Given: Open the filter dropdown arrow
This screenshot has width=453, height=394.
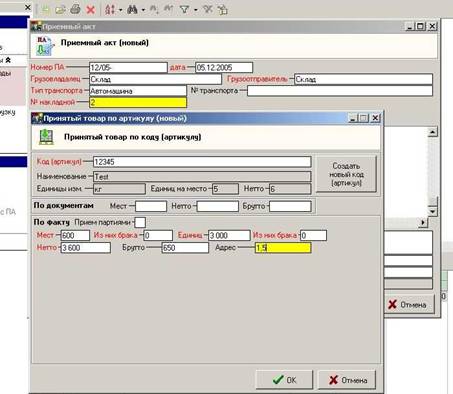Looking at the screenshot, I should pyautogui.click(x=196, y=10).
